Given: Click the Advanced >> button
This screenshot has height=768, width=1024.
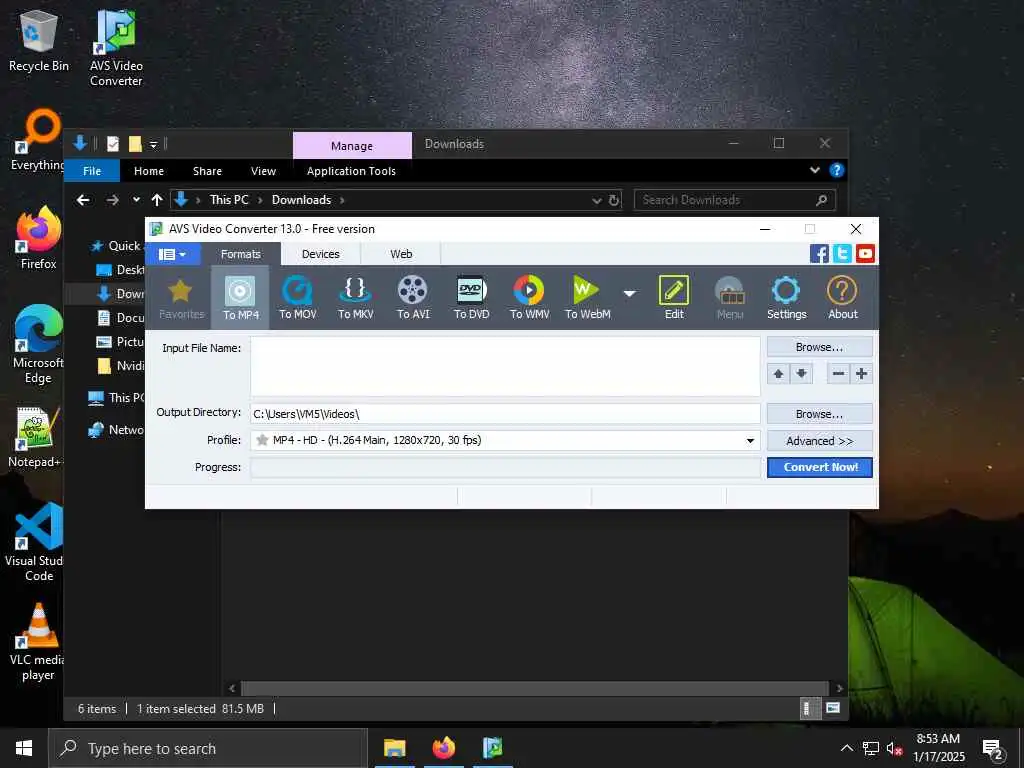Looking at the screenshot, I should coord(820,441).
